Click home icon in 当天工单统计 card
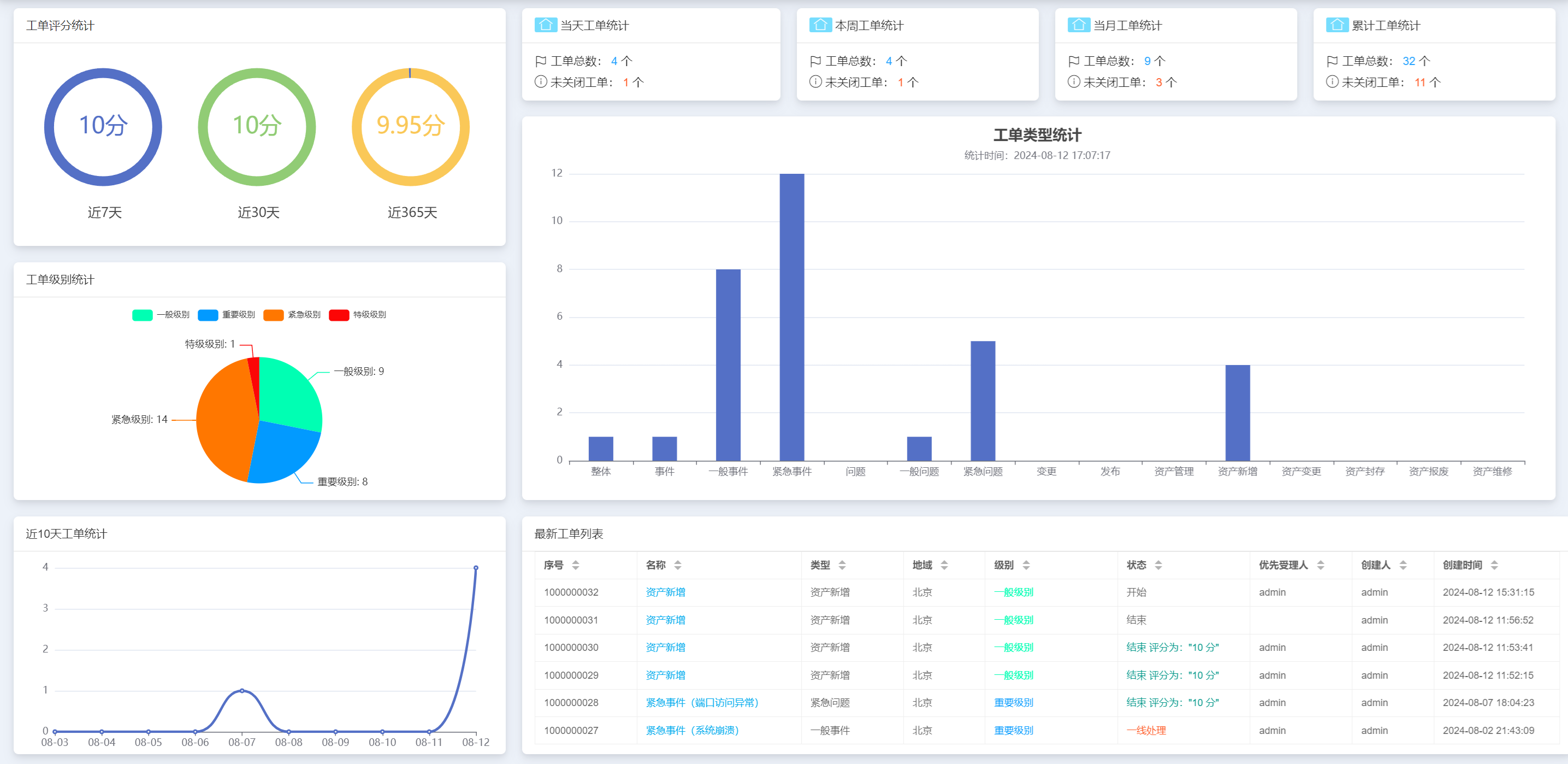The image size is (1568, 764). click(x=546, y=25)
